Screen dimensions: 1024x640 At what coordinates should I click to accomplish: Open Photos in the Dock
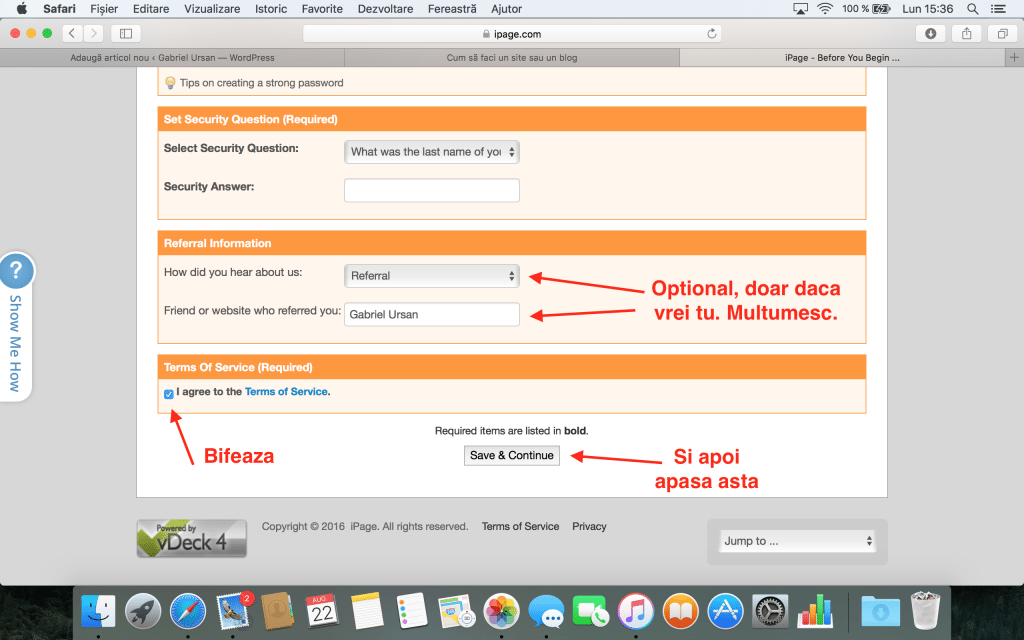point(501,612)
